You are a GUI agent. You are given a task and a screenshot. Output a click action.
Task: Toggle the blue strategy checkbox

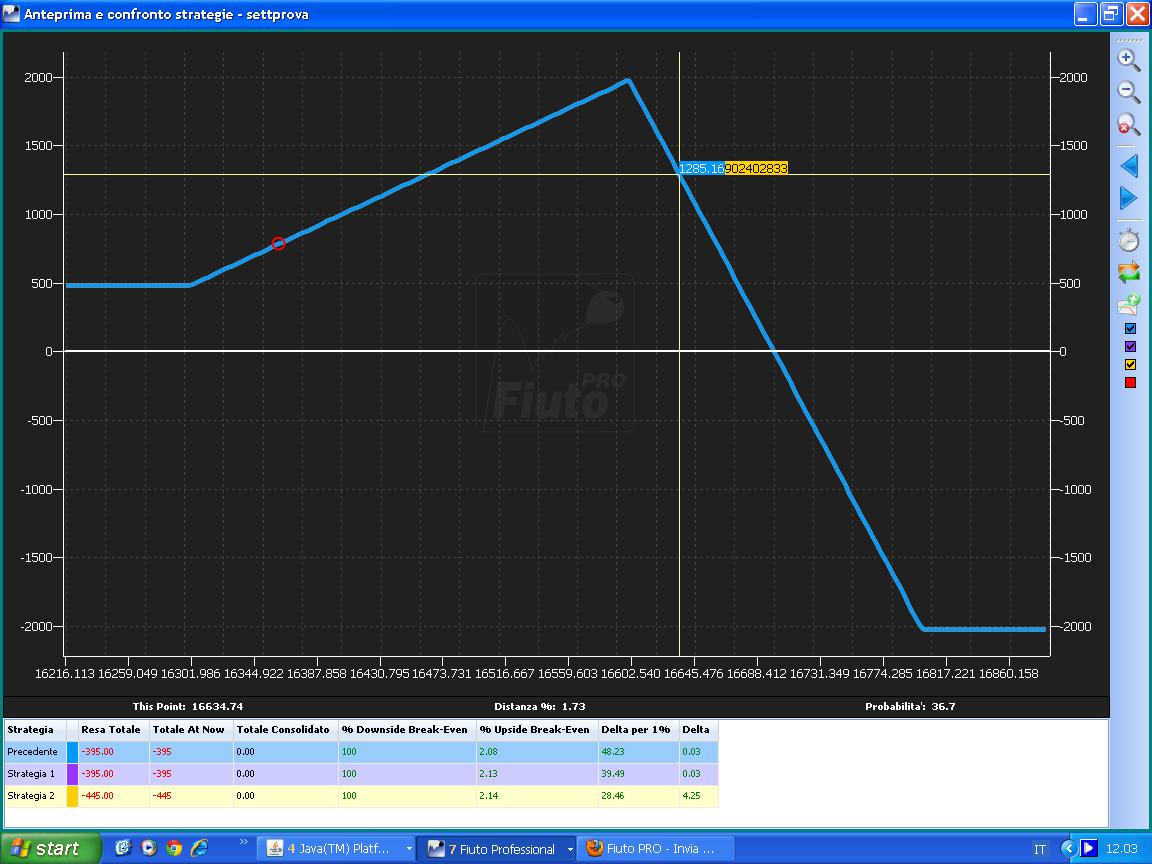[1131, 328]
